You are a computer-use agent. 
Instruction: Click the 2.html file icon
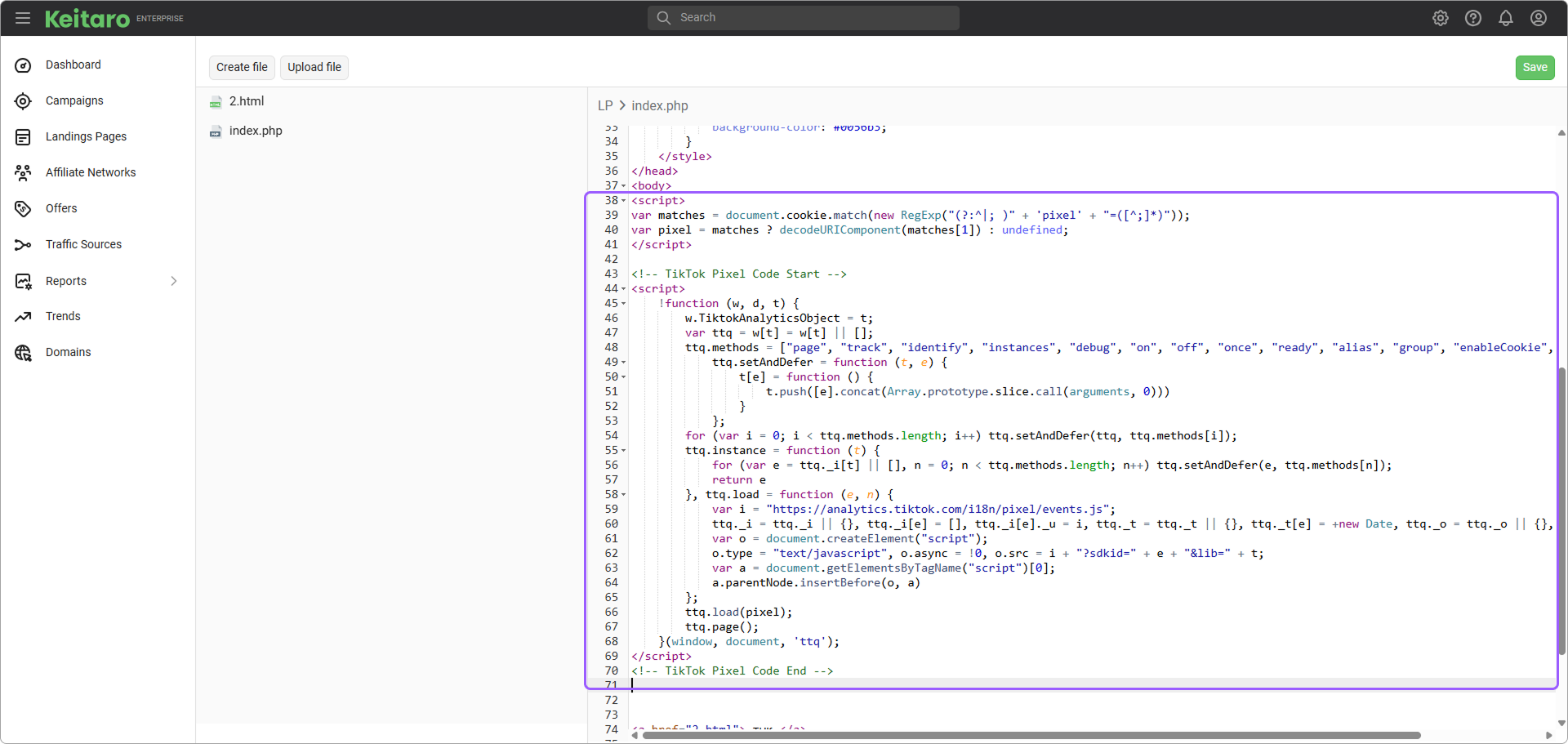tap(216, 102)
